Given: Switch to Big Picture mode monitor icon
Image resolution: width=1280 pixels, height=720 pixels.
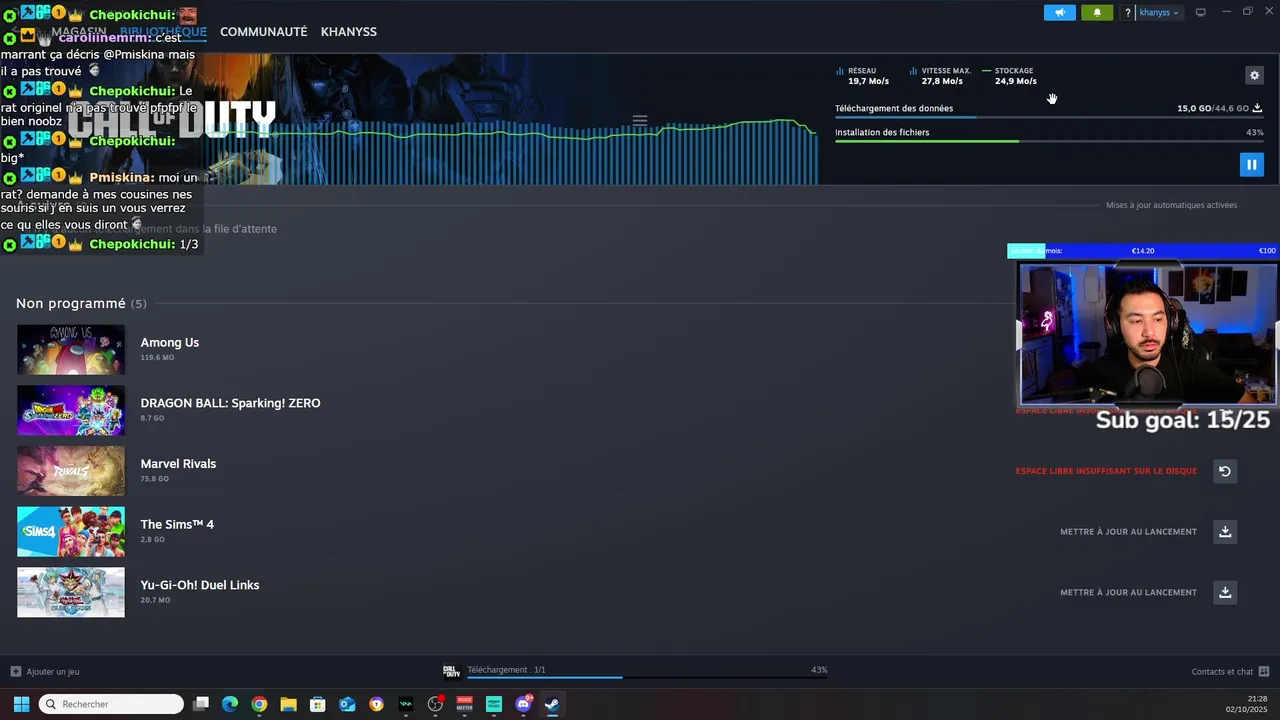Looking at the screenshot, I should click(x=1201, y=13).
